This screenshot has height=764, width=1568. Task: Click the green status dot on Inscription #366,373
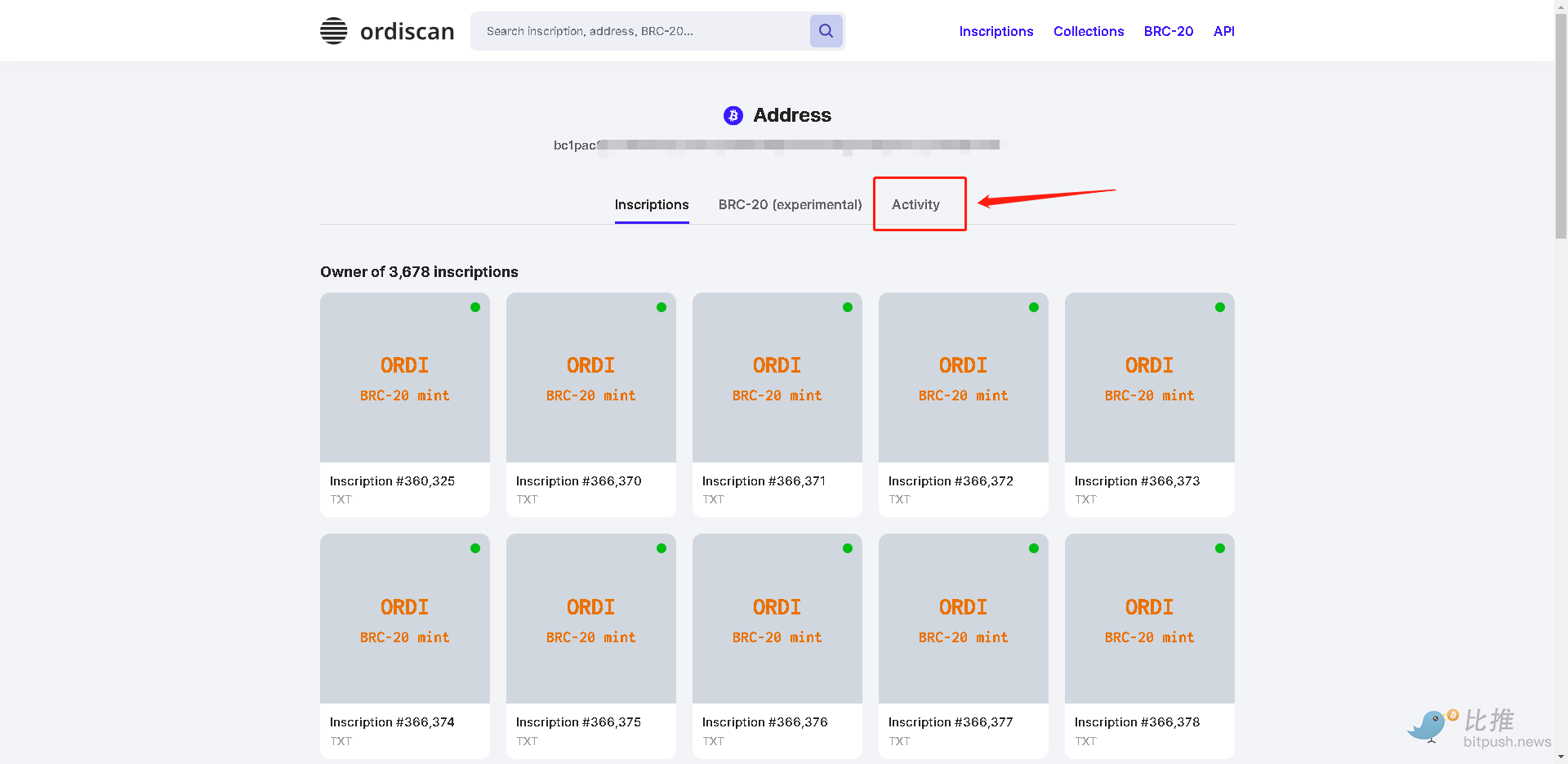pos(1220,307)
